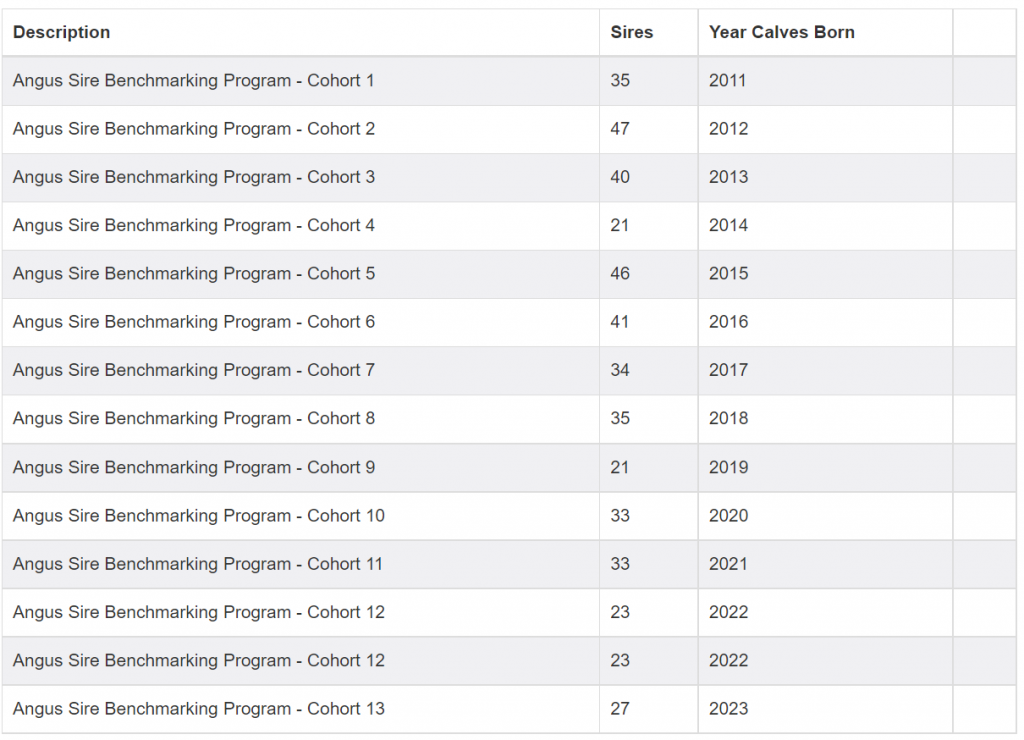
Task: Select the sires count of 46
Action: pyautogui.click(x=620, y=273)
